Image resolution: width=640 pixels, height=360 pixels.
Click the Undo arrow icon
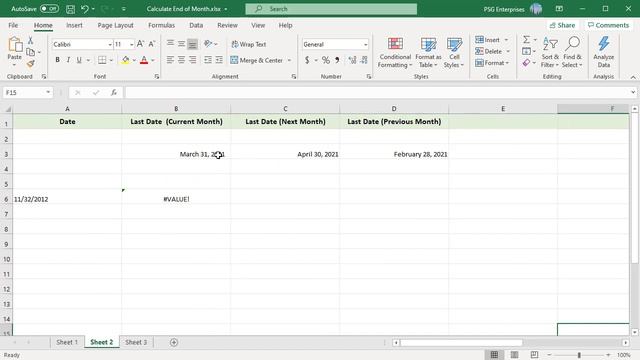[x=84, y=9]
